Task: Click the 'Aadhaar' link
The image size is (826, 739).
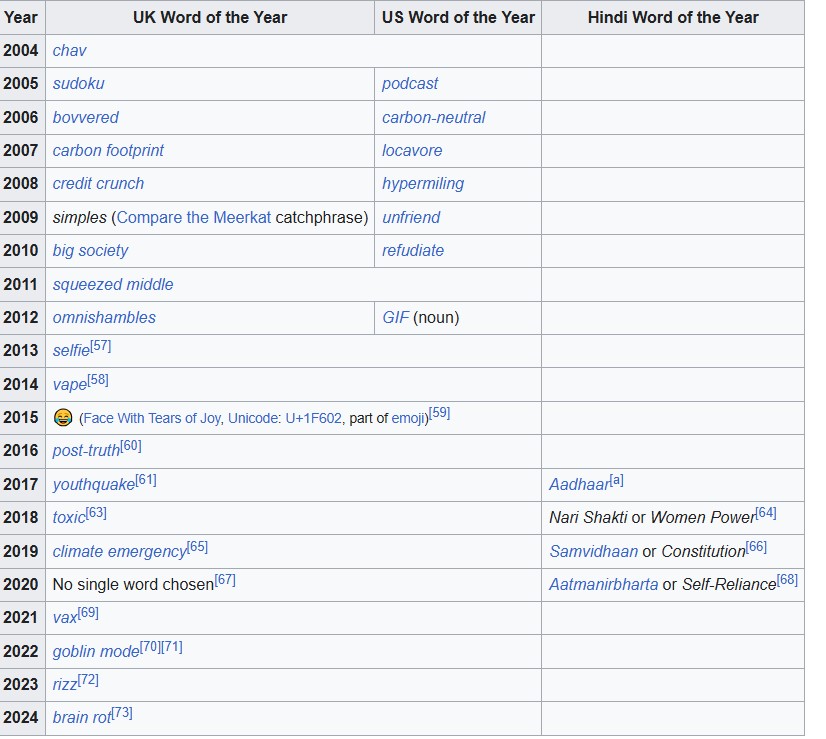Action: [x=579, y=485]
